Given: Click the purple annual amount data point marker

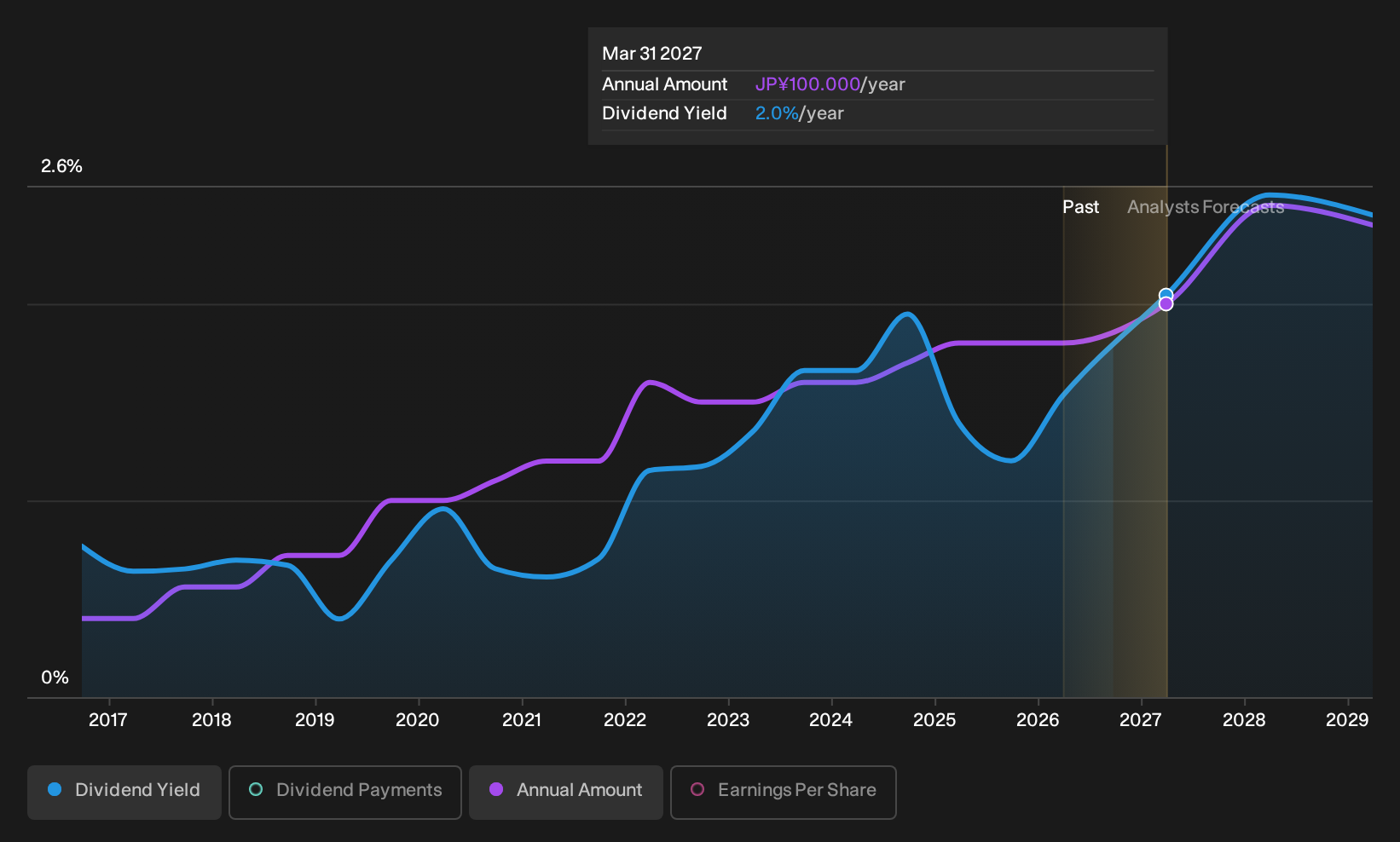Looking at the screenshot, I should [x=1166, y=304].
